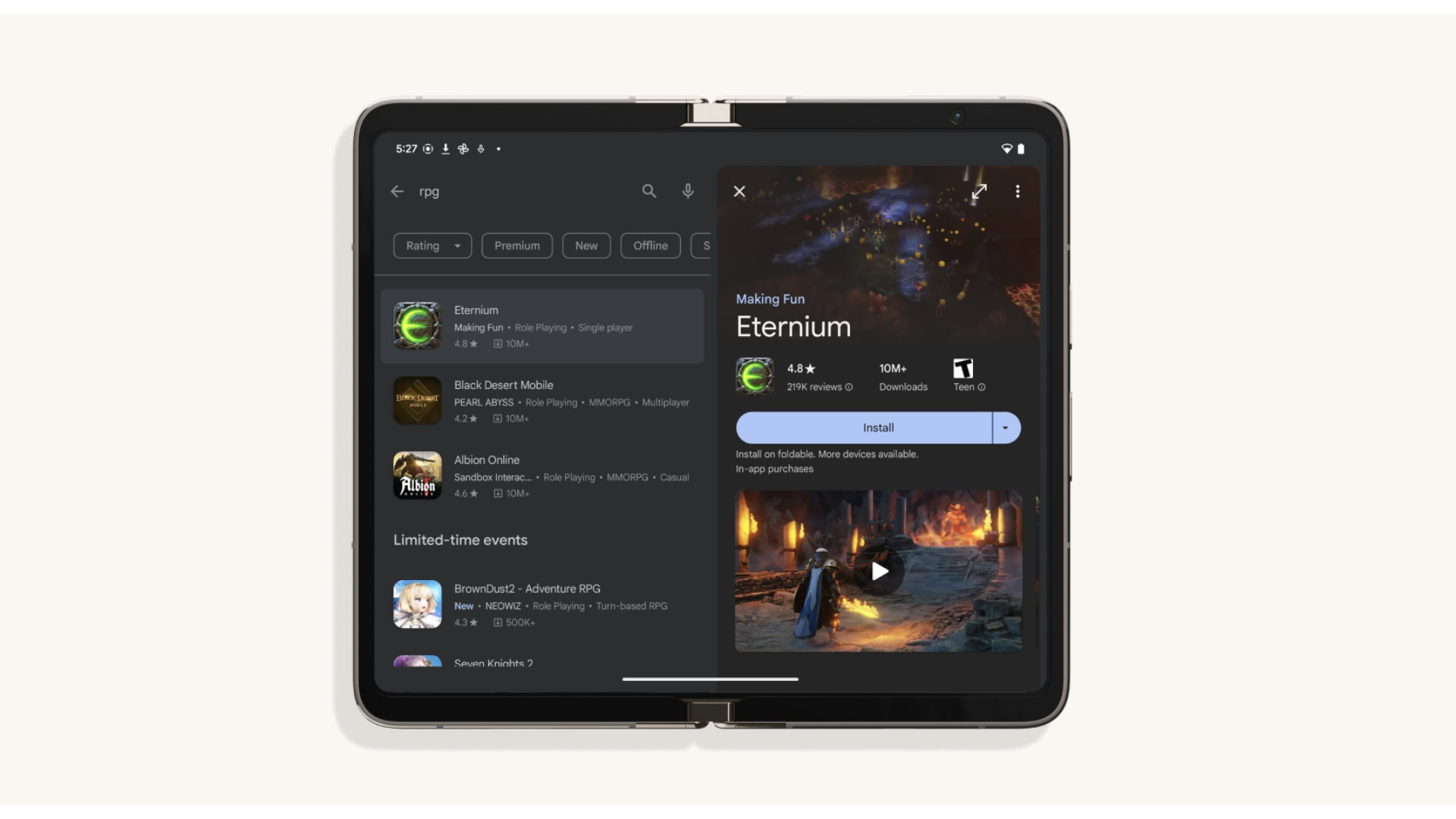Image resolution: width=1456 pixels, height=819 pixels.
Task: Open search microphone input
Action: (688, 191)
